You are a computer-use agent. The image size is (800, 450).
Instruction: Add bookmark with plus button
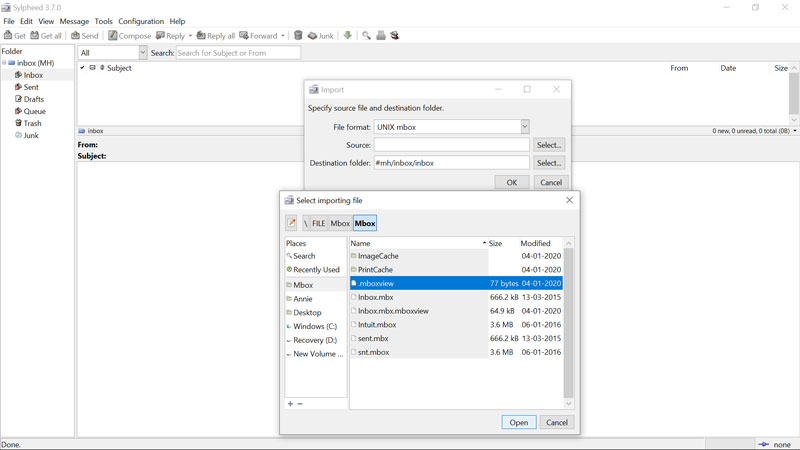click(290, 404)
